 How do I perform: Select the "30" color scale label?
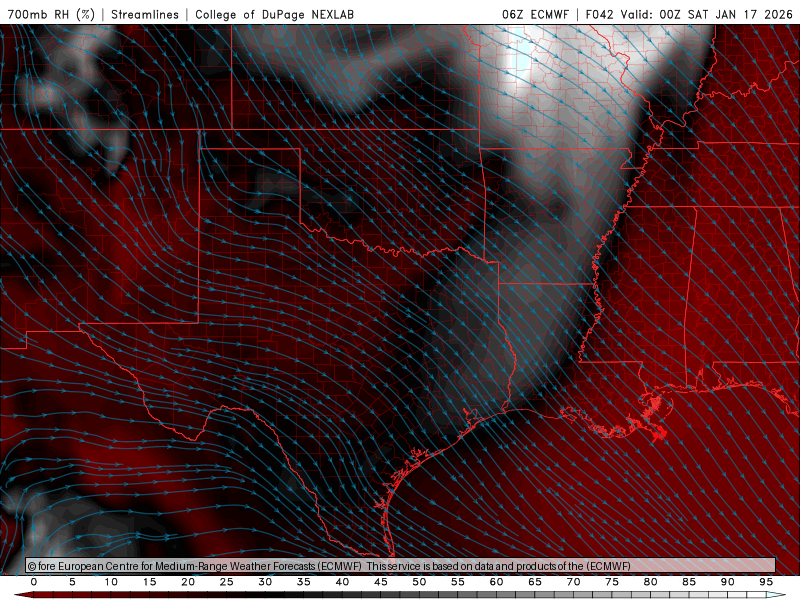pos(265,582)
